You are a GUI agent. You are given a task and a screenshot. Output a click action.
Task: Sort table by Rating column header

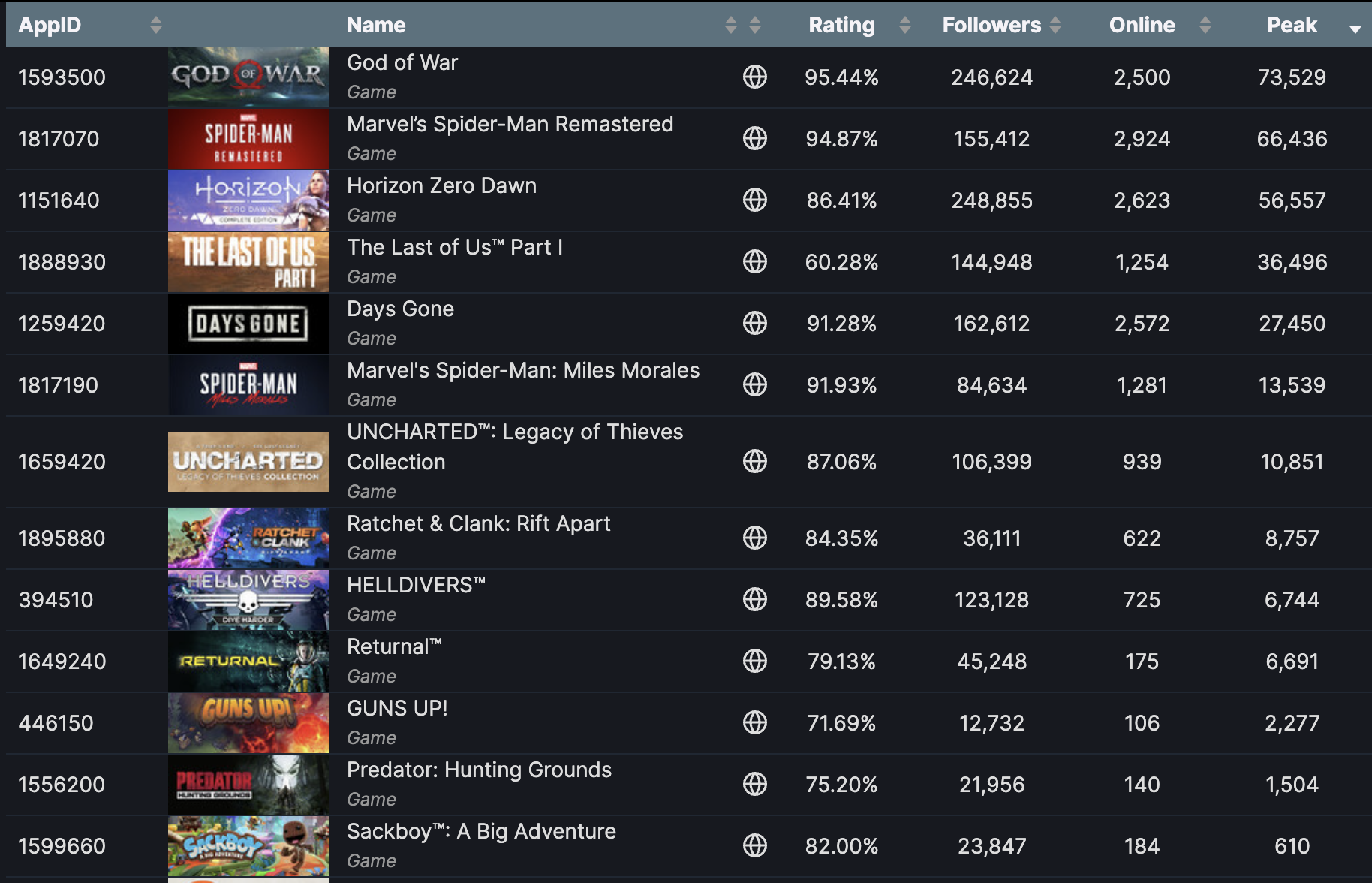841,25
